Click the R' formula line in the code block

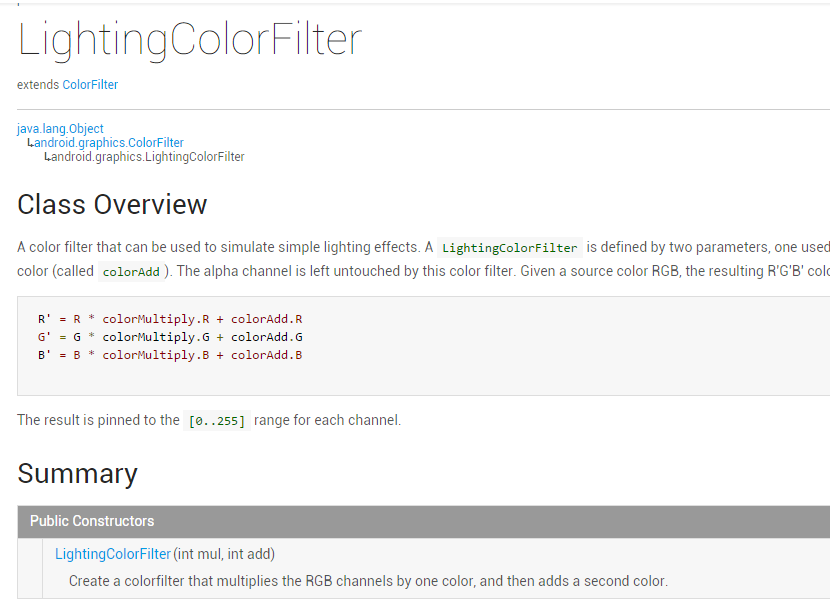click(170, 319)
